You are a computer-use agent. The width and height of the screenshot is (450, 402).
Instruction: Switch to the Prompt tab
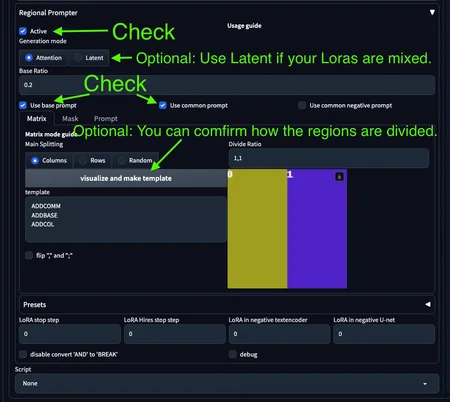[106, 119]
